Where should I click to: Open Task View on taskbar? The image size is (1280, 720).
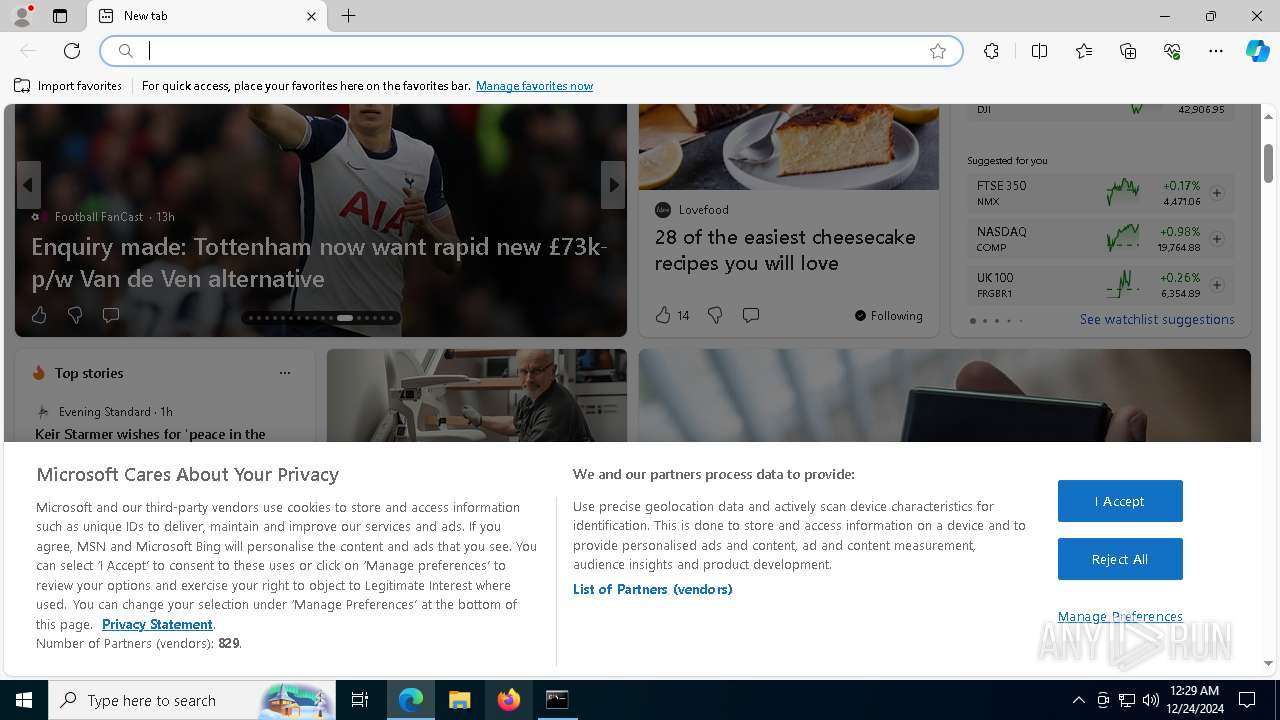360,700
